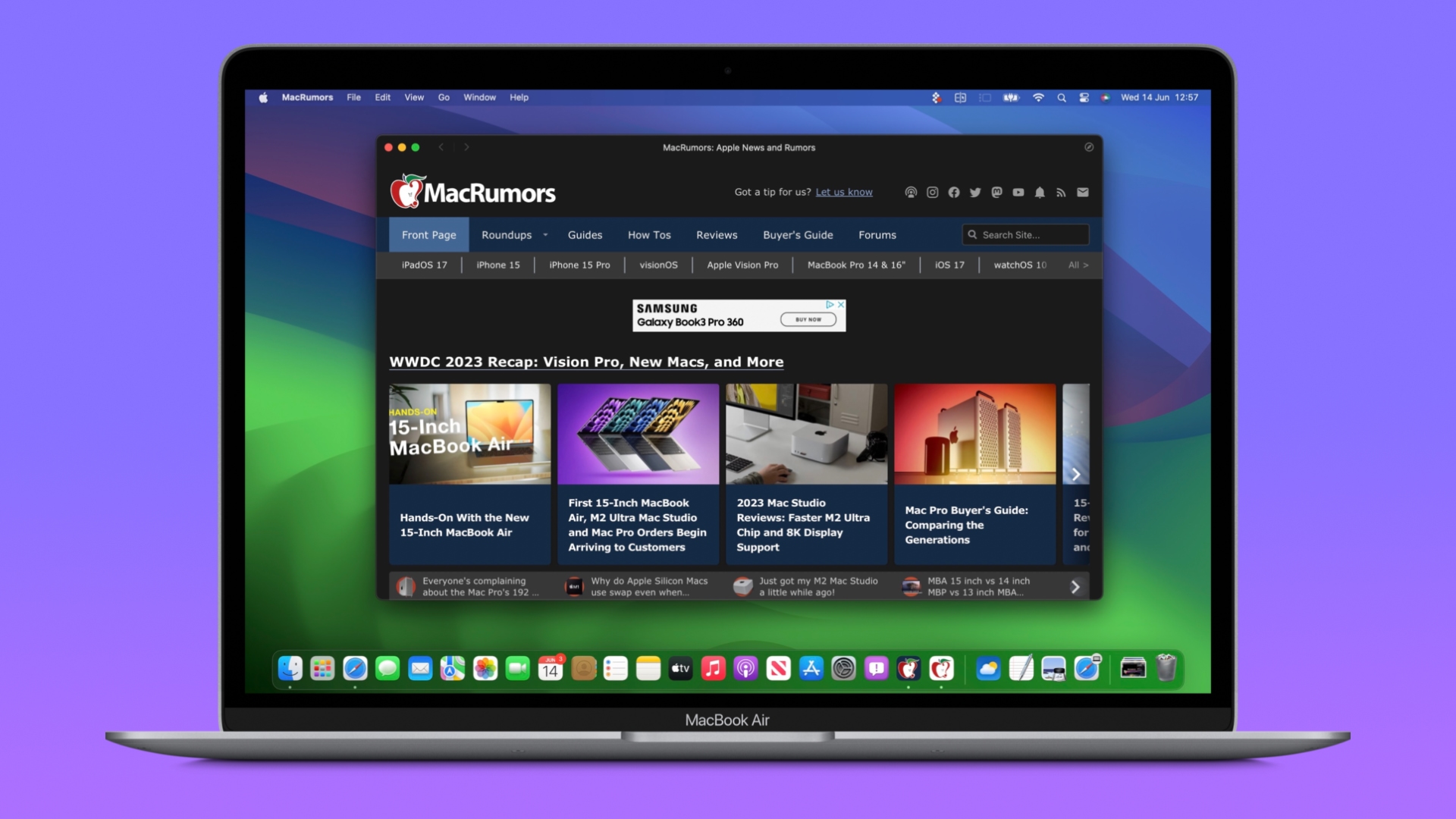Viewport: 1456px width, 819px height.
Task: Open Instagram social media icon
Action: [932, 191]
